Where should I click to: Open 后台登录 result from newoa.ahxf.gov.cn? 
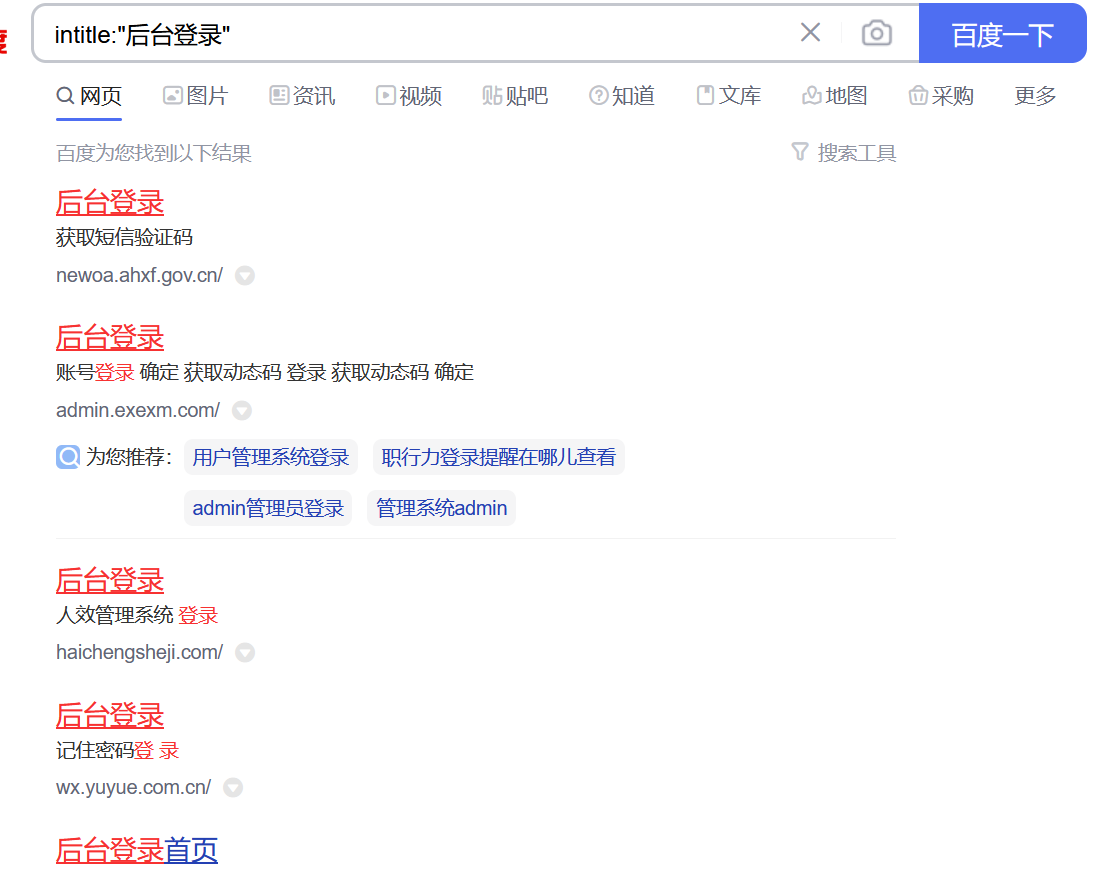(110, 203)
